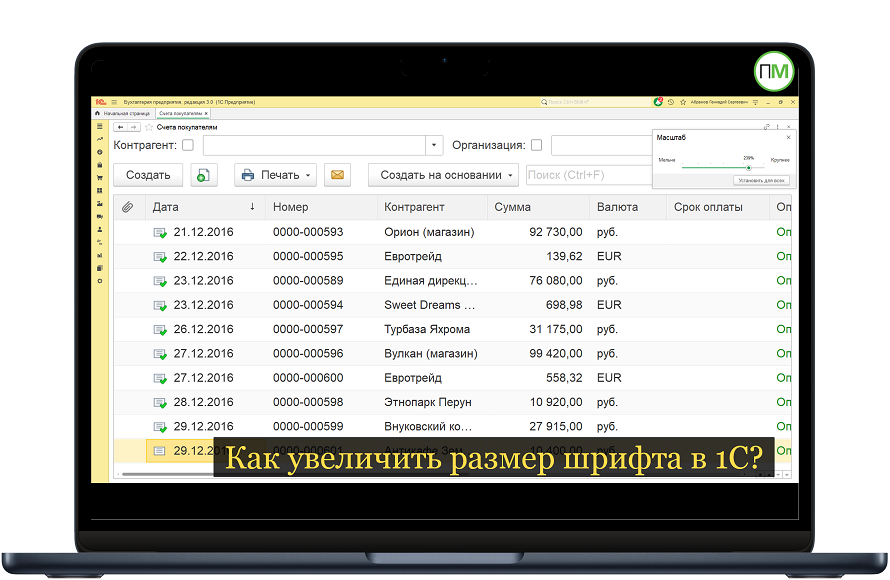This screenshot has height=580, width=890.
Task: Open the lock-shaped section in sidebar
Action: pos(100,165)
